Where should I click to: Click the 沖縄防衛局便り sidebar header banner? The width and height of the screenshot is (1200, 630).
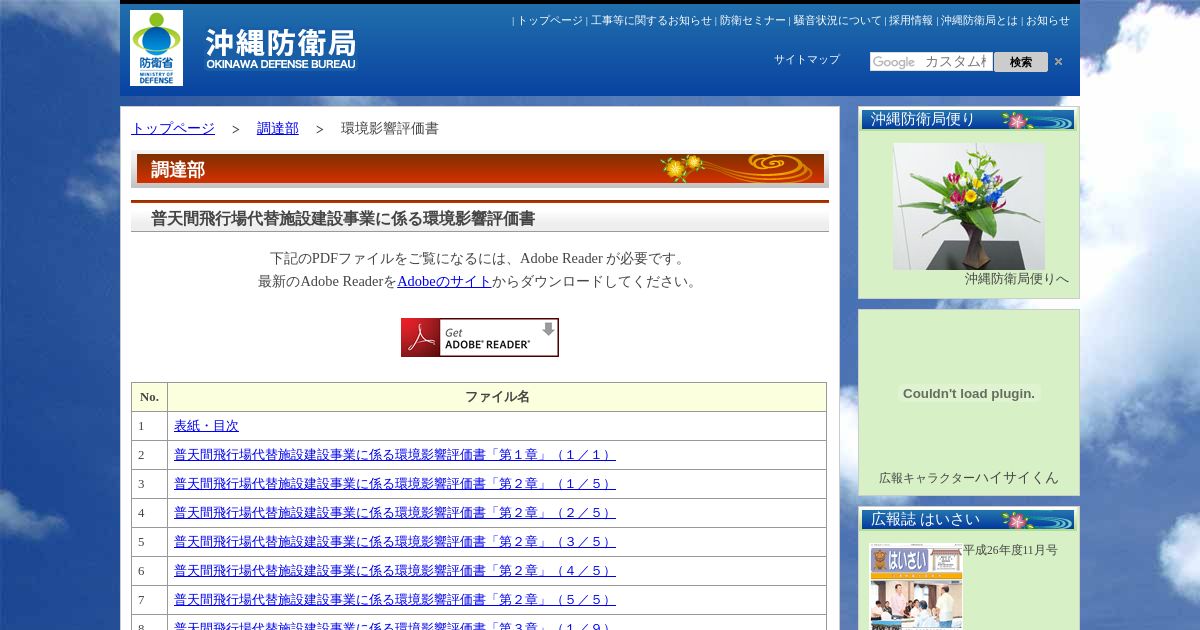[968, 120]
